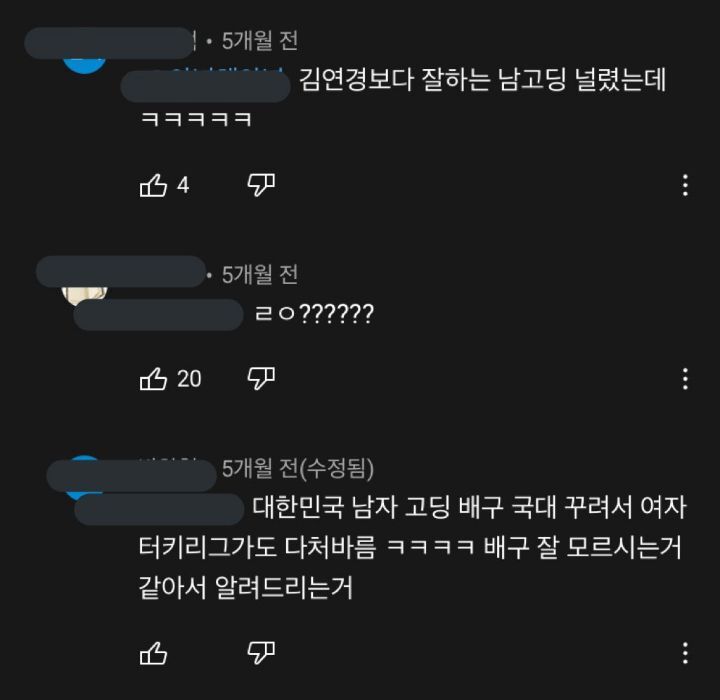Dislike the ㄹㅇ?????? reply
The height and width of the screenshot is (700, 720).
click(261, 378)
